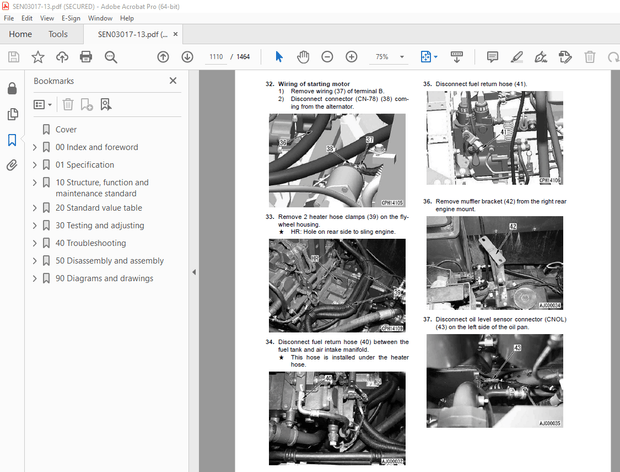
Task: Open 40 Troubleshooting bookmark text
Action: tap(91, 243)
